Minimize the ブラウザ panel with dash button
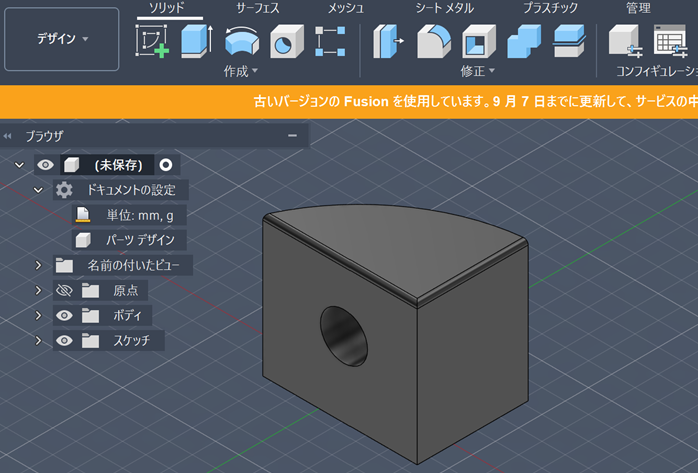The height and width of the screenshot is (473, 698). coord(292,136)
